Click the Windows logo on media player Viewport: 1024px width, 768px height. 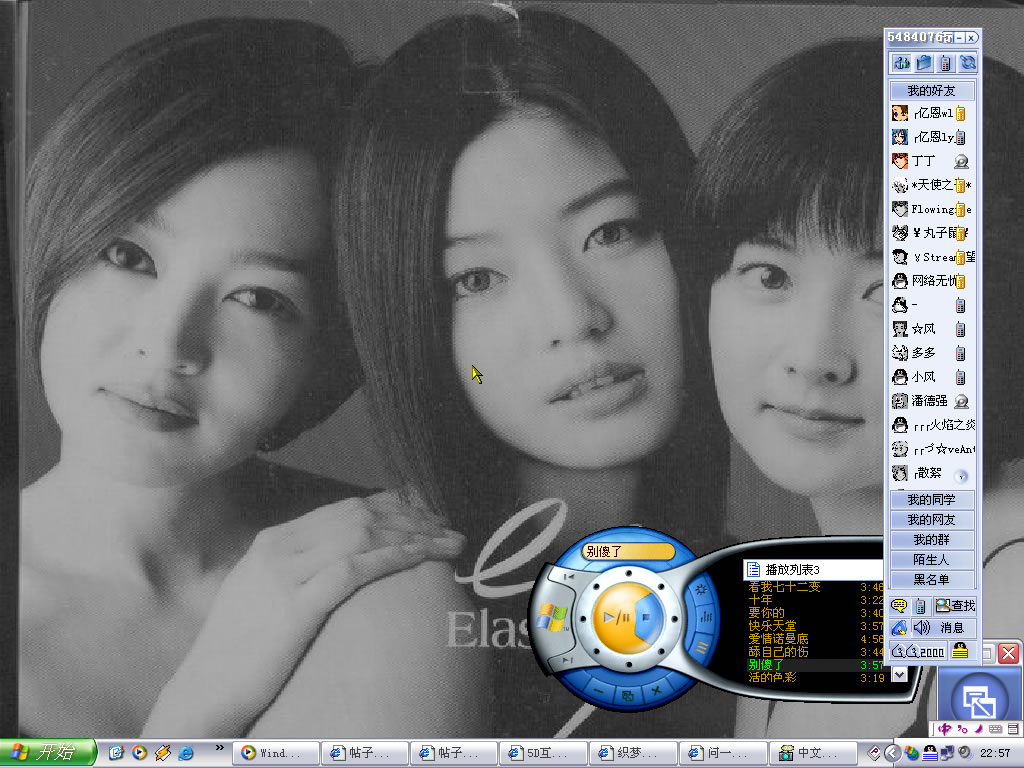[x=552, y=617]
